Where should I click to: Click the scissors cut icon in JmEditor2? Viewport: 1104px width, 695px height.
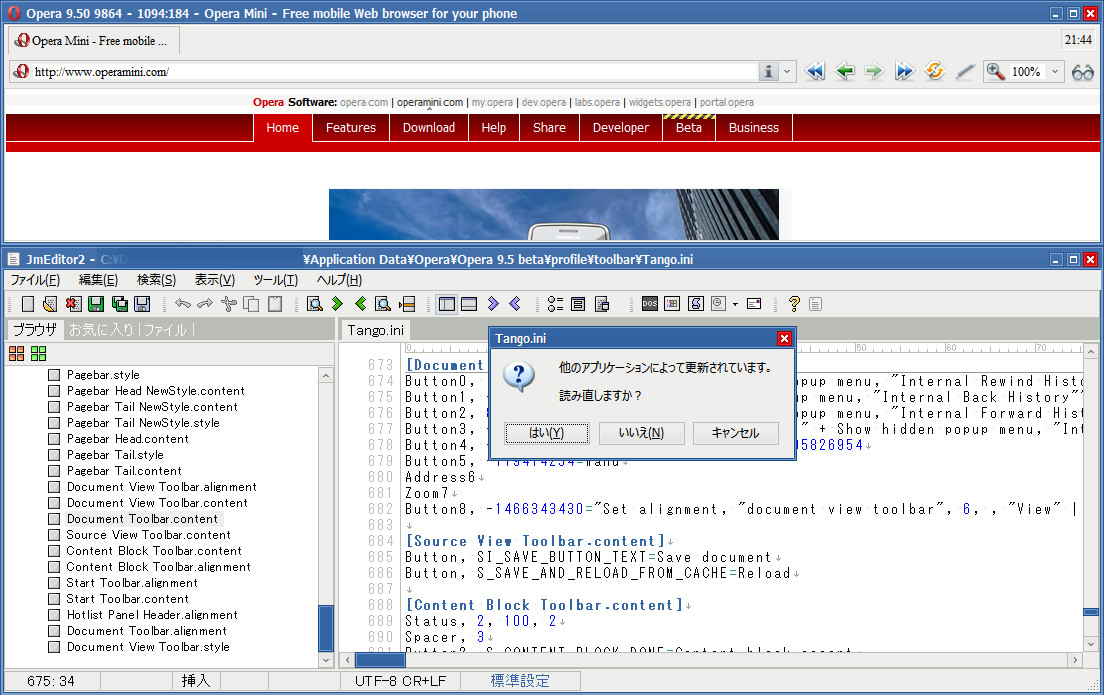228,303
